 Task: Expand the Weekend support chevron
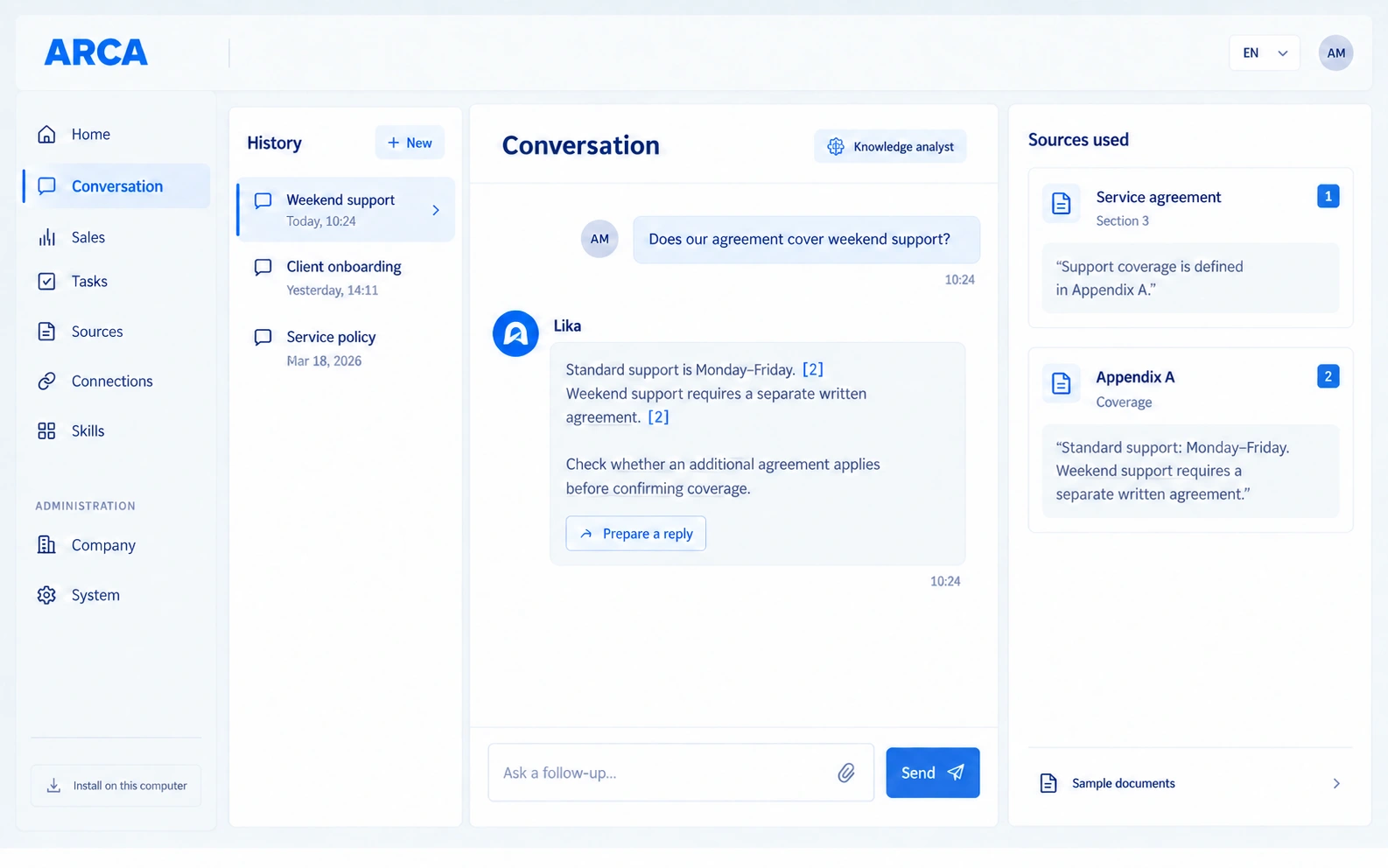click(x=436, y=210)
